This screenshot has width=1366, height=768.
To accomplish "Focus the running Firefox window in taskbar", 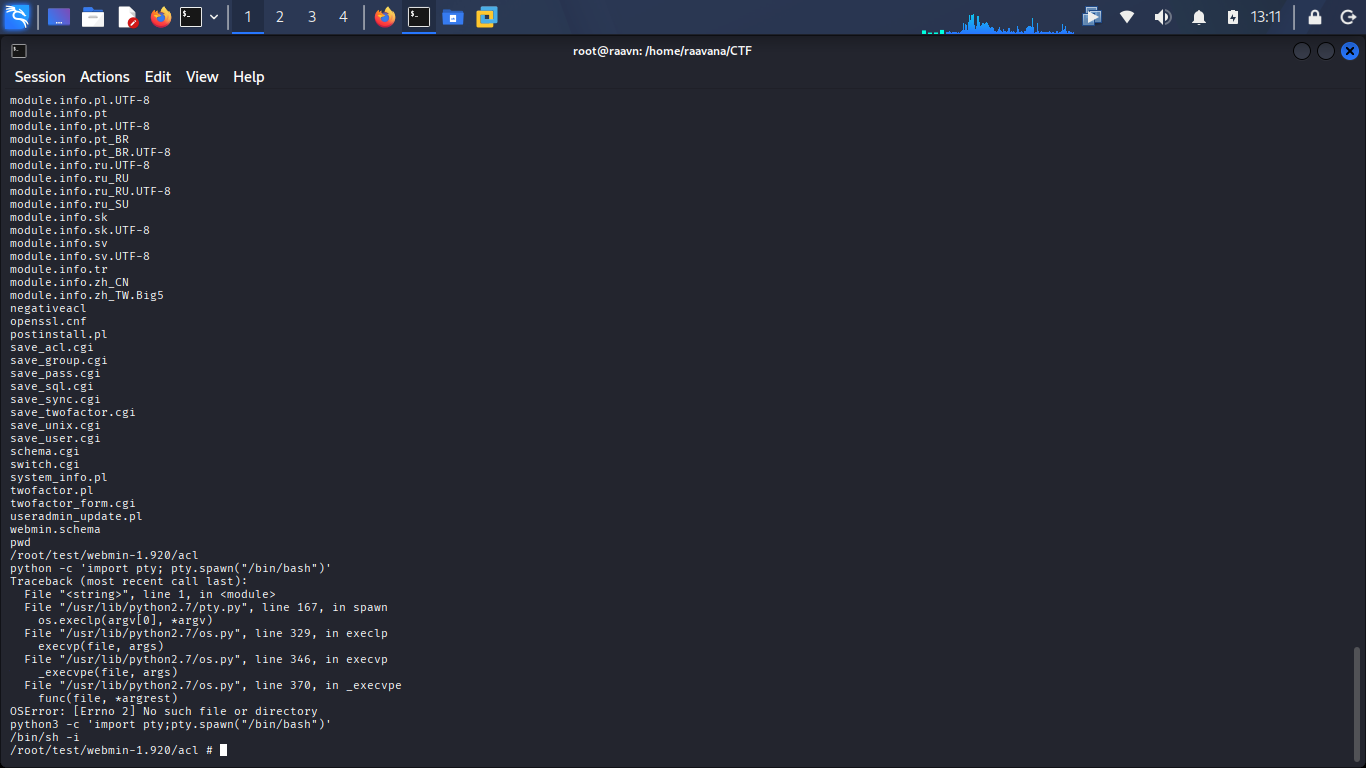I will click(385, 17).
